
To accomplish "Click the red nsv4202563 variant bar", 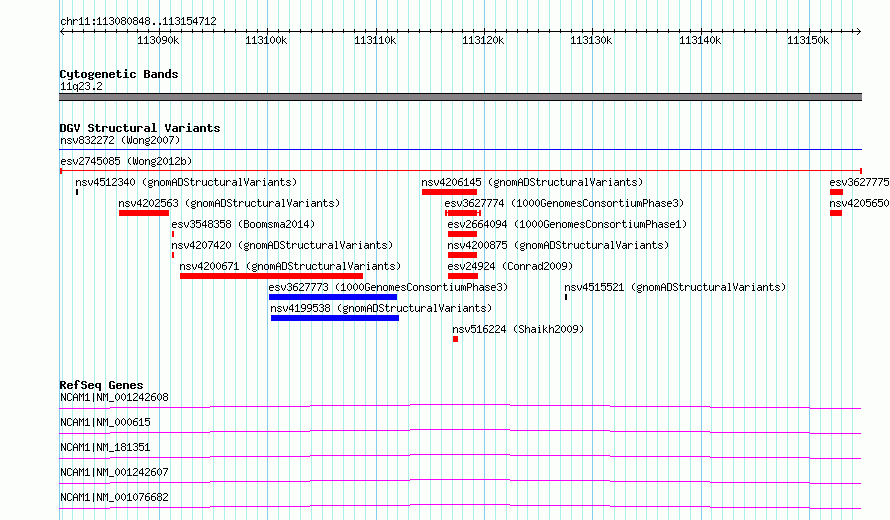I will pos(144,213).
